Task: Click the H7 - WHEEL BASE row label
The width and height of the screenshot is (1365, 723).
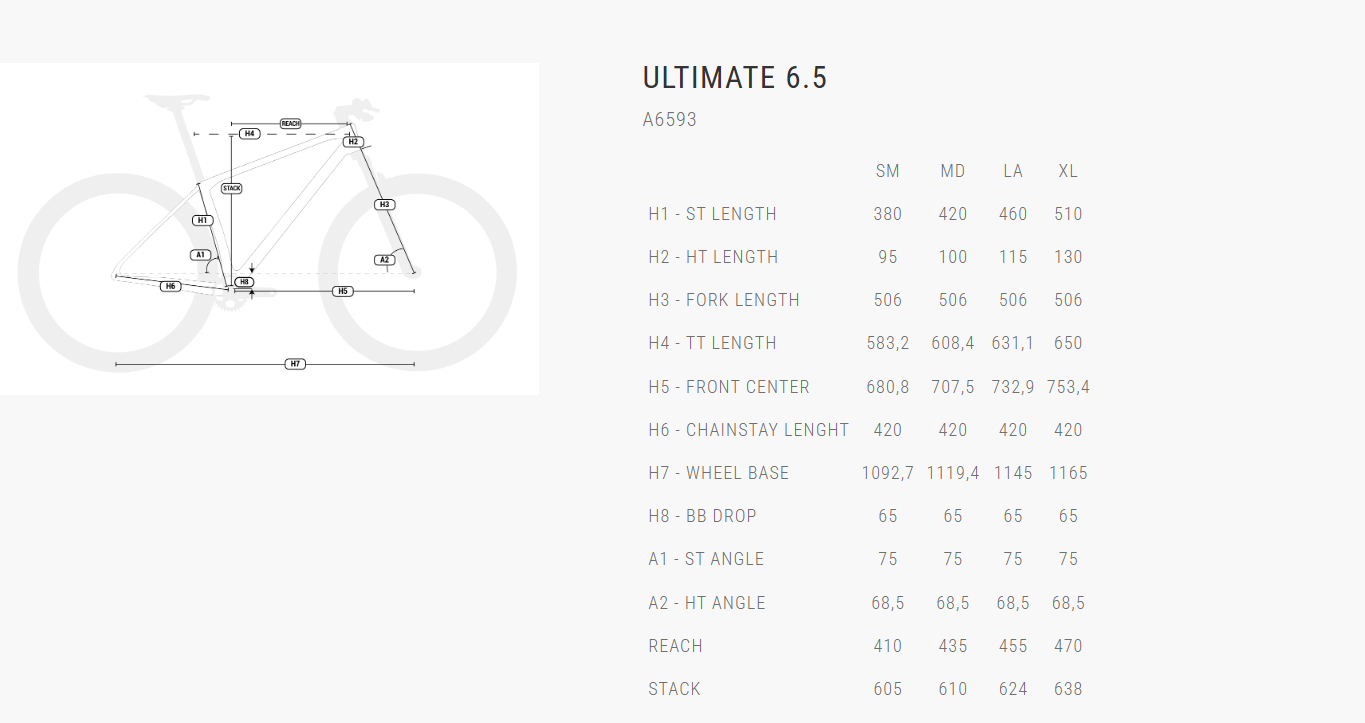Action: click(718, 473)
